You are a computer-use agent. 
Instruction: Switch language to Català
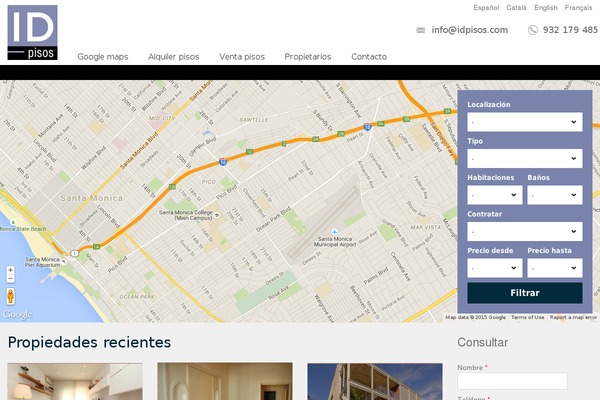coord(517,8)
